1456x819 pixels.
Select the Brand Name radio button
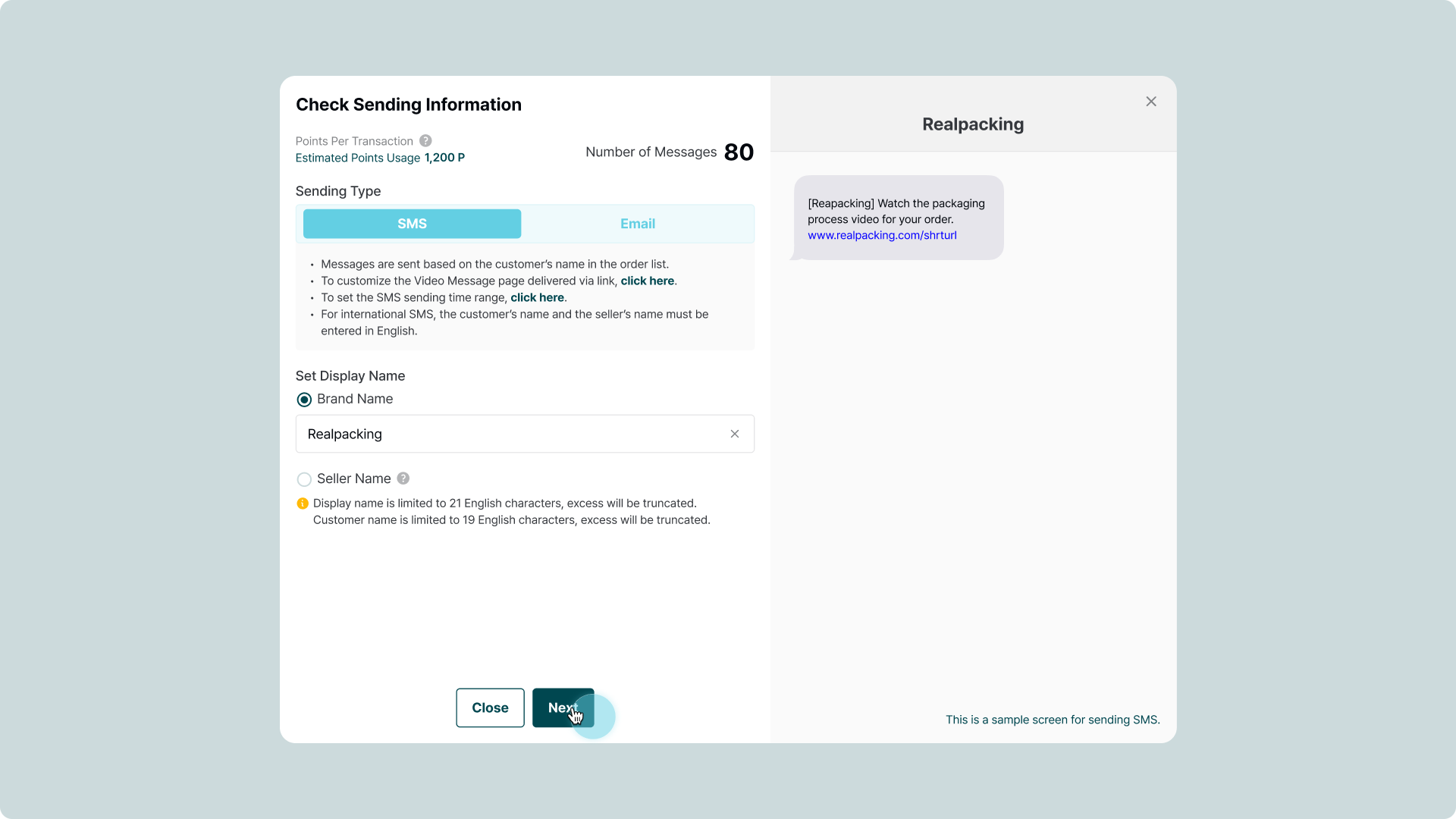304,400
